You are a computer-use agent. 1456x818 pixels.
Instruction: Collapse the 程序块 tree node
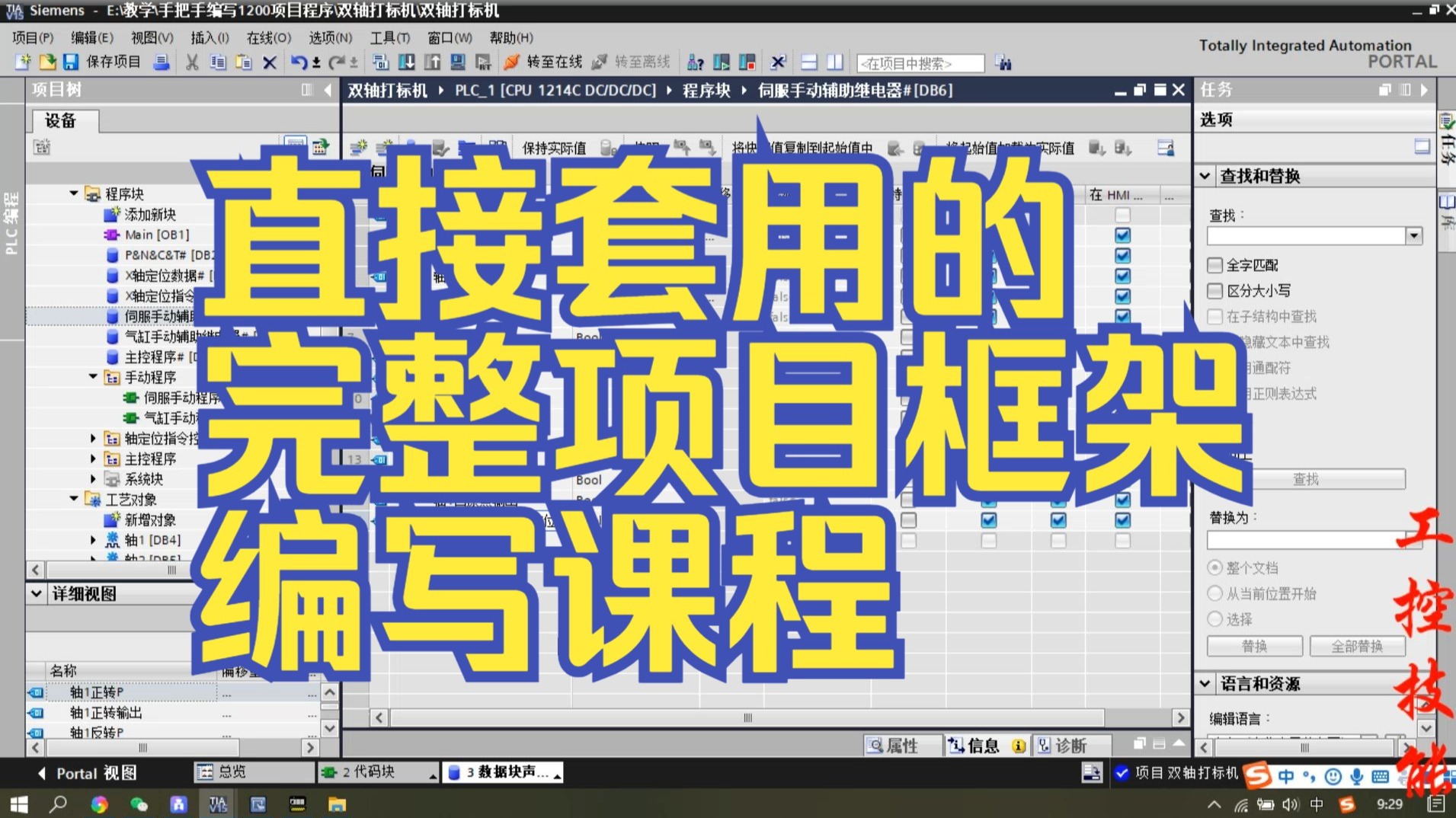coord(73,193)
